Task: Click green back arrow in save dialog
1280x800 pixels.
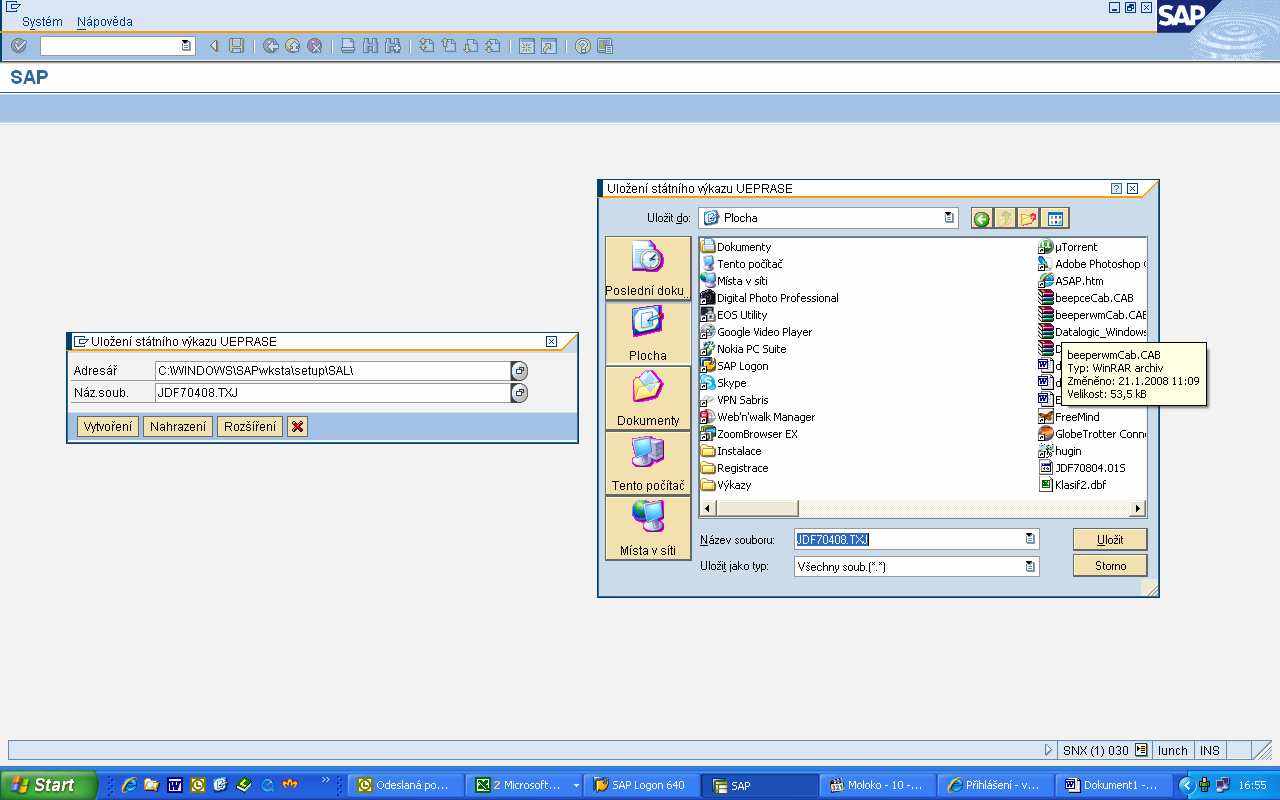Action: 982,218
